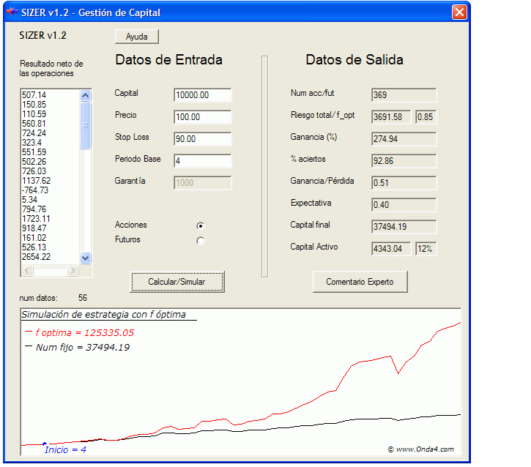Click the Capital input field
Viewport: 531px width, 467px height.
(x=203, y=95)
